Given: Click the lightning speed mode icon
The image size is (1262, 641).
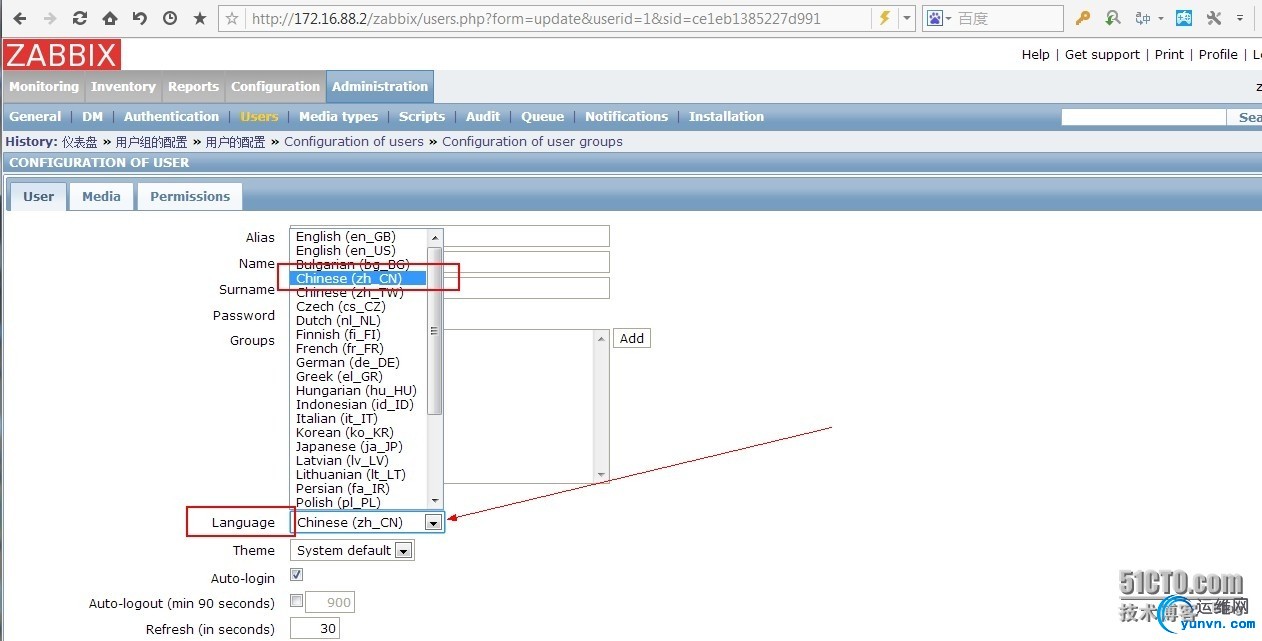Looking at the screenshot, I should [884, 18].
